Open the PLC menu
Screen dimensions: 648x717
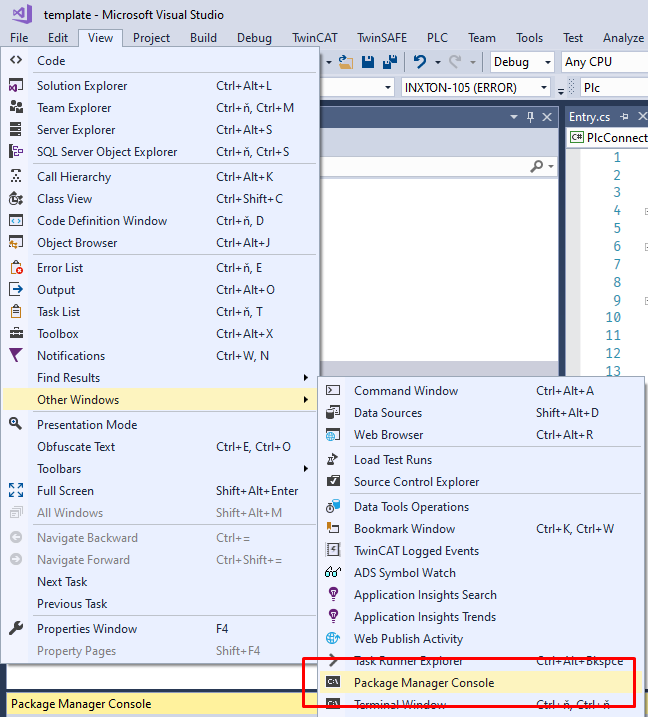click(437, 38)
